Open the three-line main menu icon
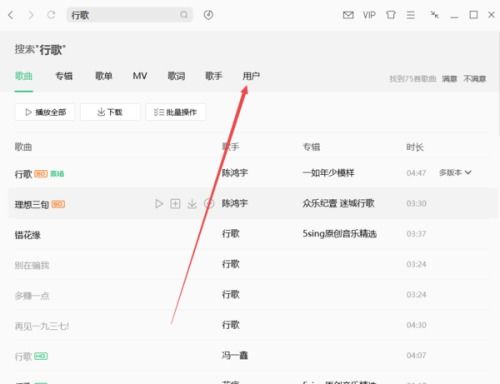The image size is (500, 384). (x=411, y=15)
